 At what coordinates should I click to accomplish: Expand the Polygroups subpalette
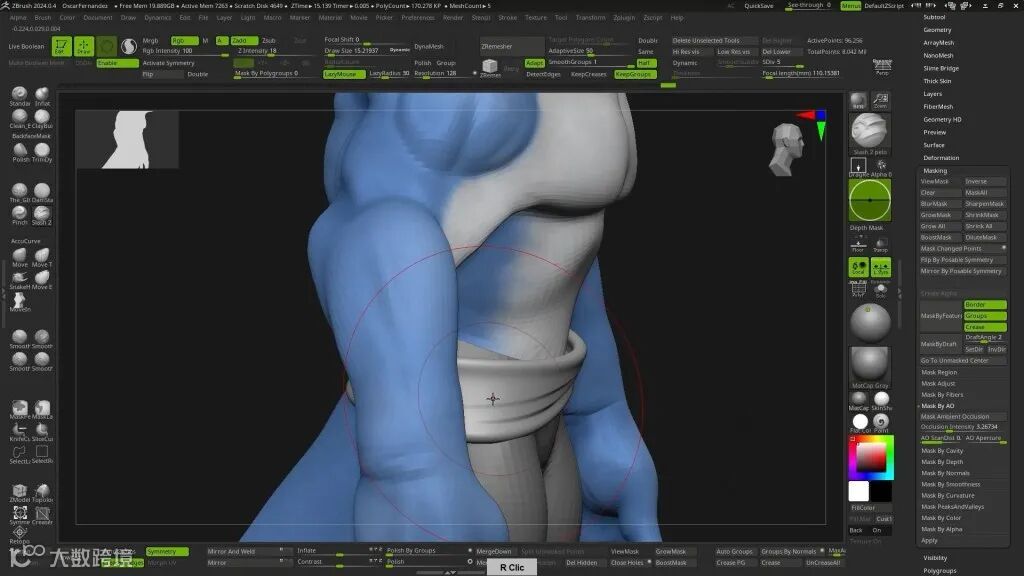940,571
